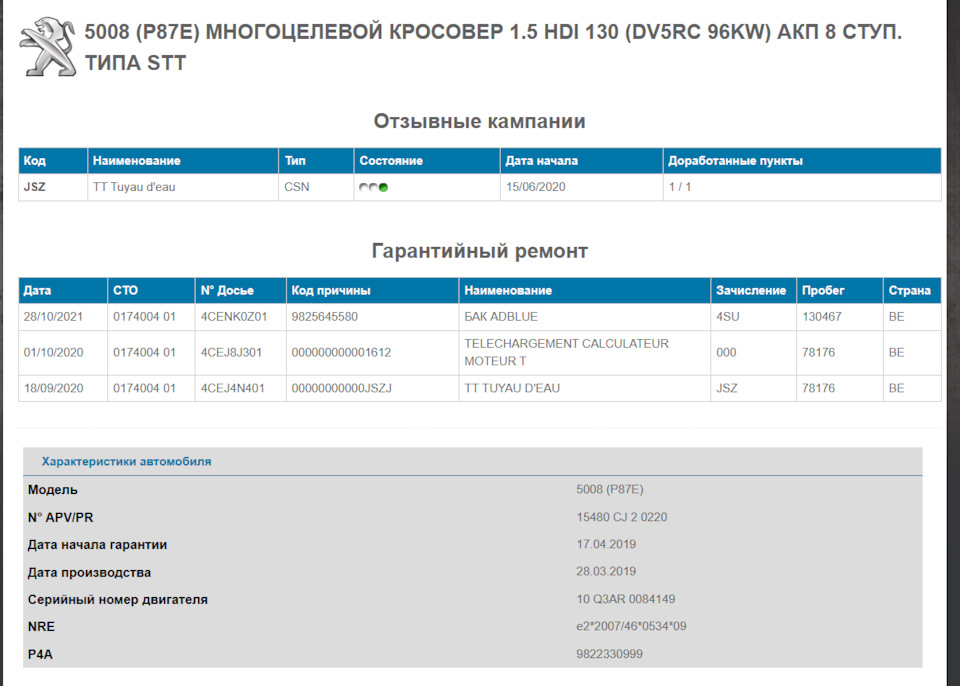960x686 pixels.
Task: Click the Код причины column header
Action: (x=372, y=290)
